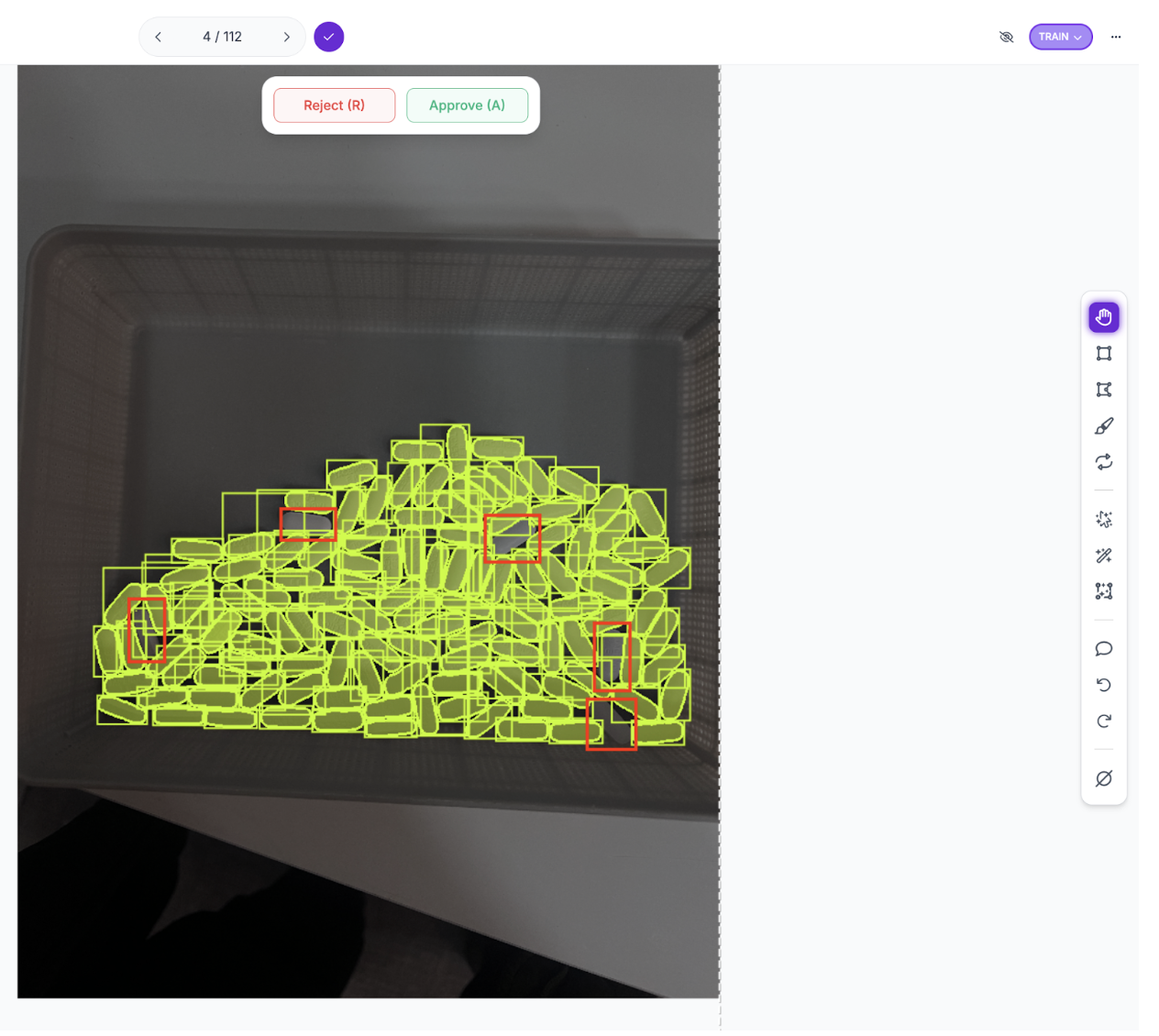Click the purple checkmark status button
This screenshot has width=1159, height=1036.
pos(328,37)
